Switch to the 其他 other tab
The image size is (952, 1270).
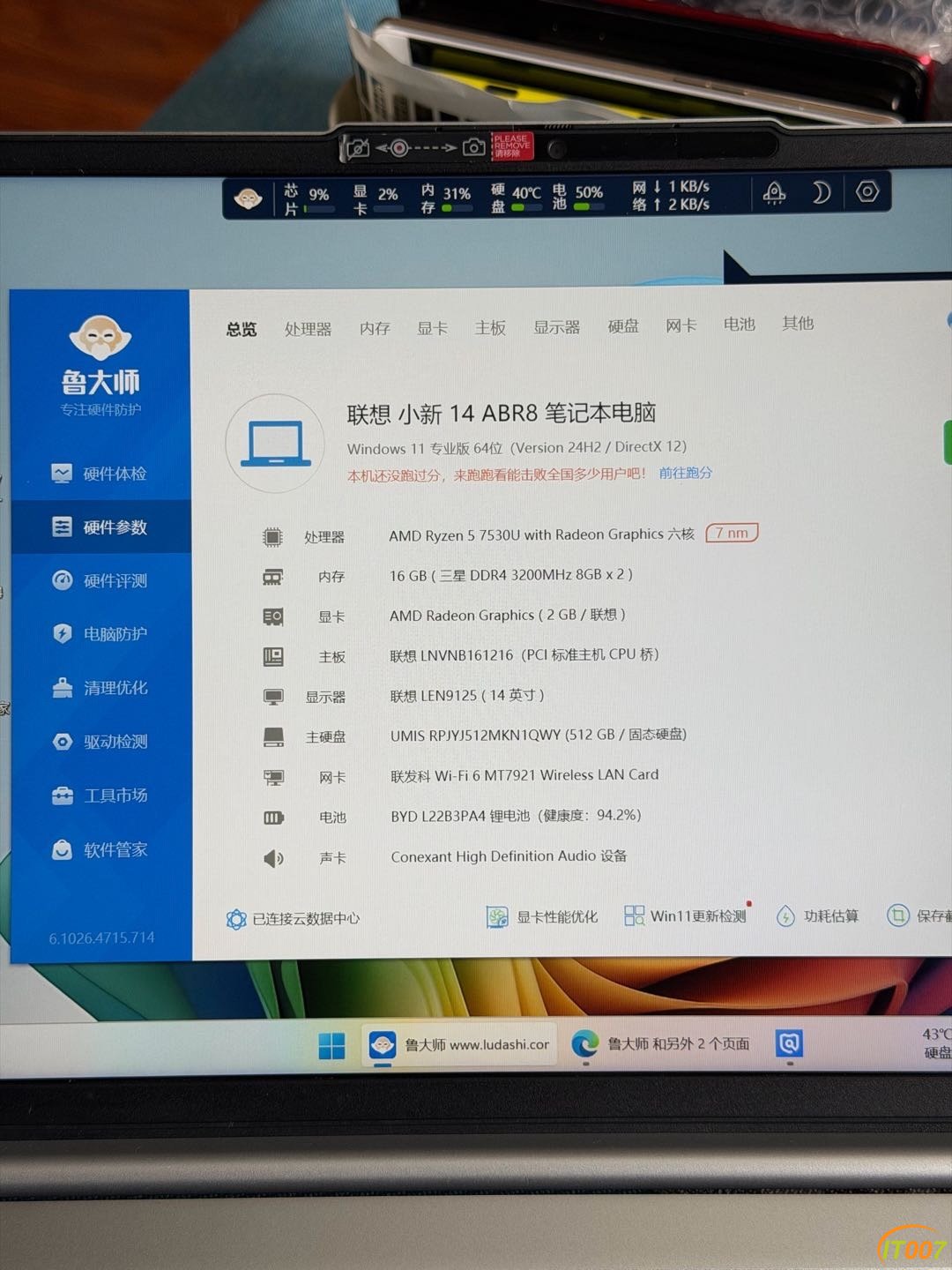pos(798,324)
